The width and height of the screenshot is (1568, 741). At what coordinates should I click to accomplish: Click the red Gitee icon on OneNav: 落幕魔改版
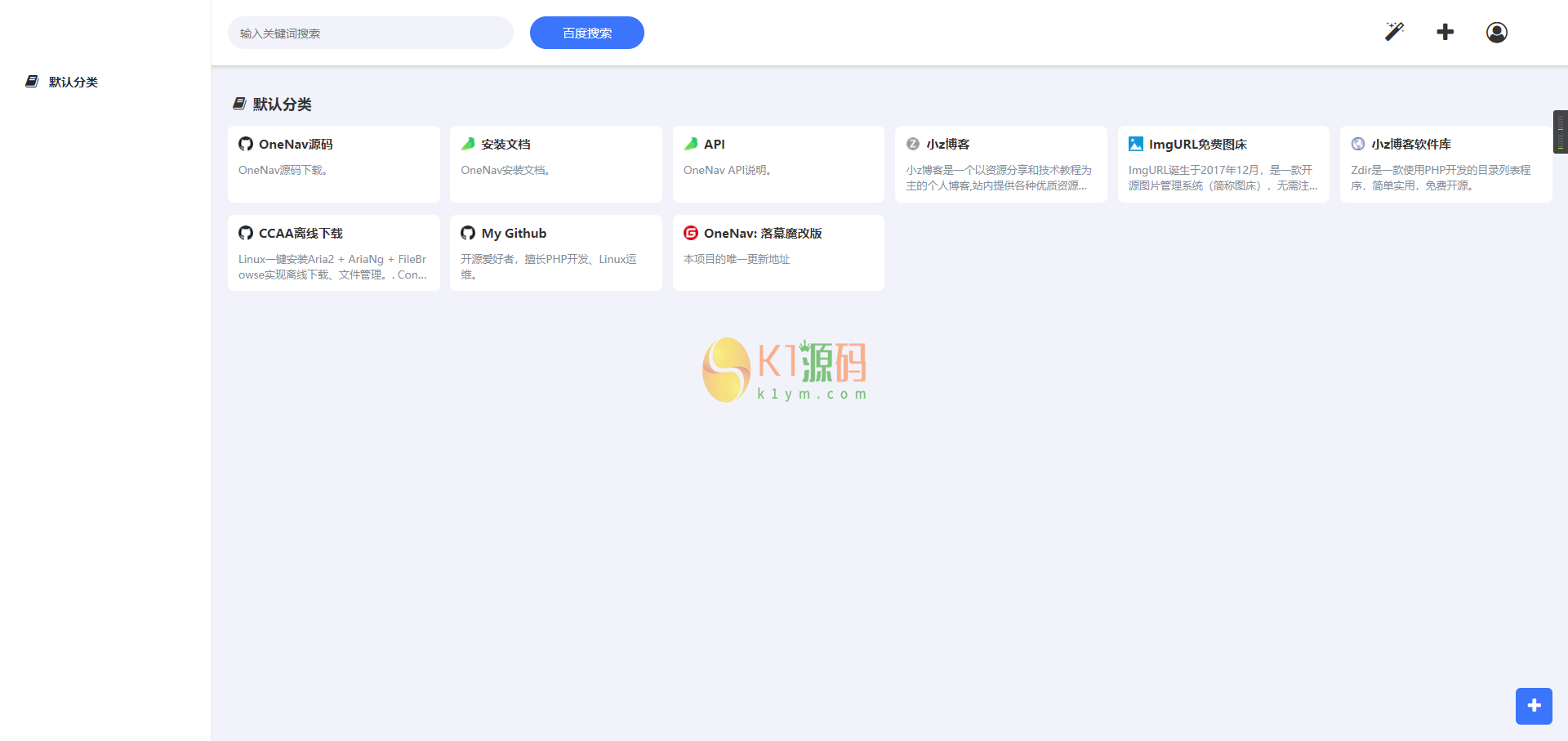coord(691,233)
